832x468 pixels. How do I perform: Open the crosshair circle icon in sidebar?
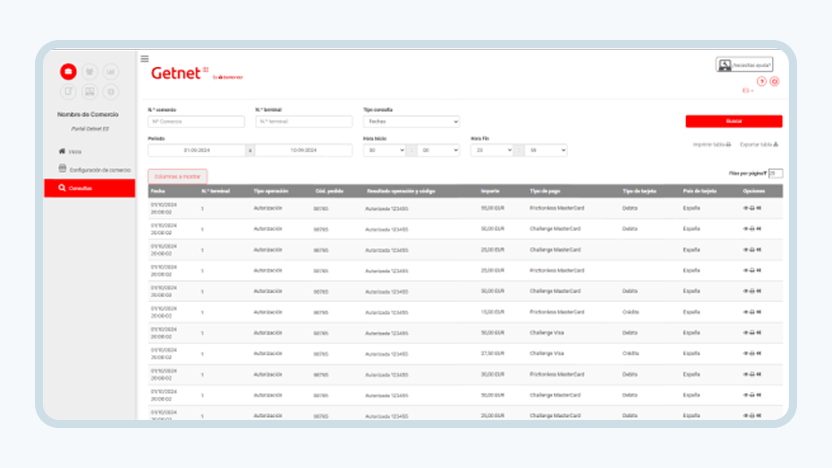[x=110, y=91]
